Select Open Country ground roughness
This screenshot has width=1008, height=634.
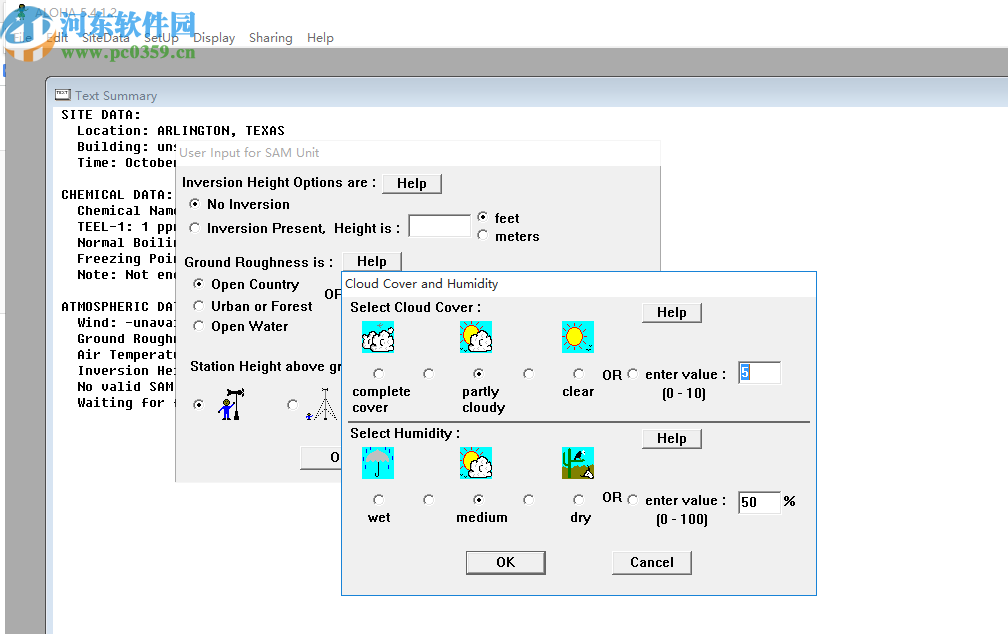[x=199, y=284]
